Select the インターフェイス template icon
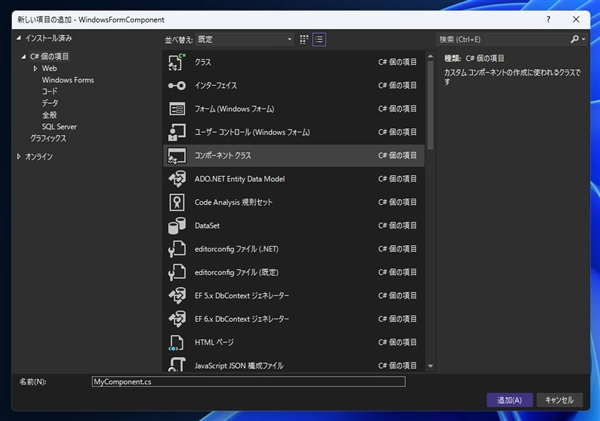 (x=177, y=85)
